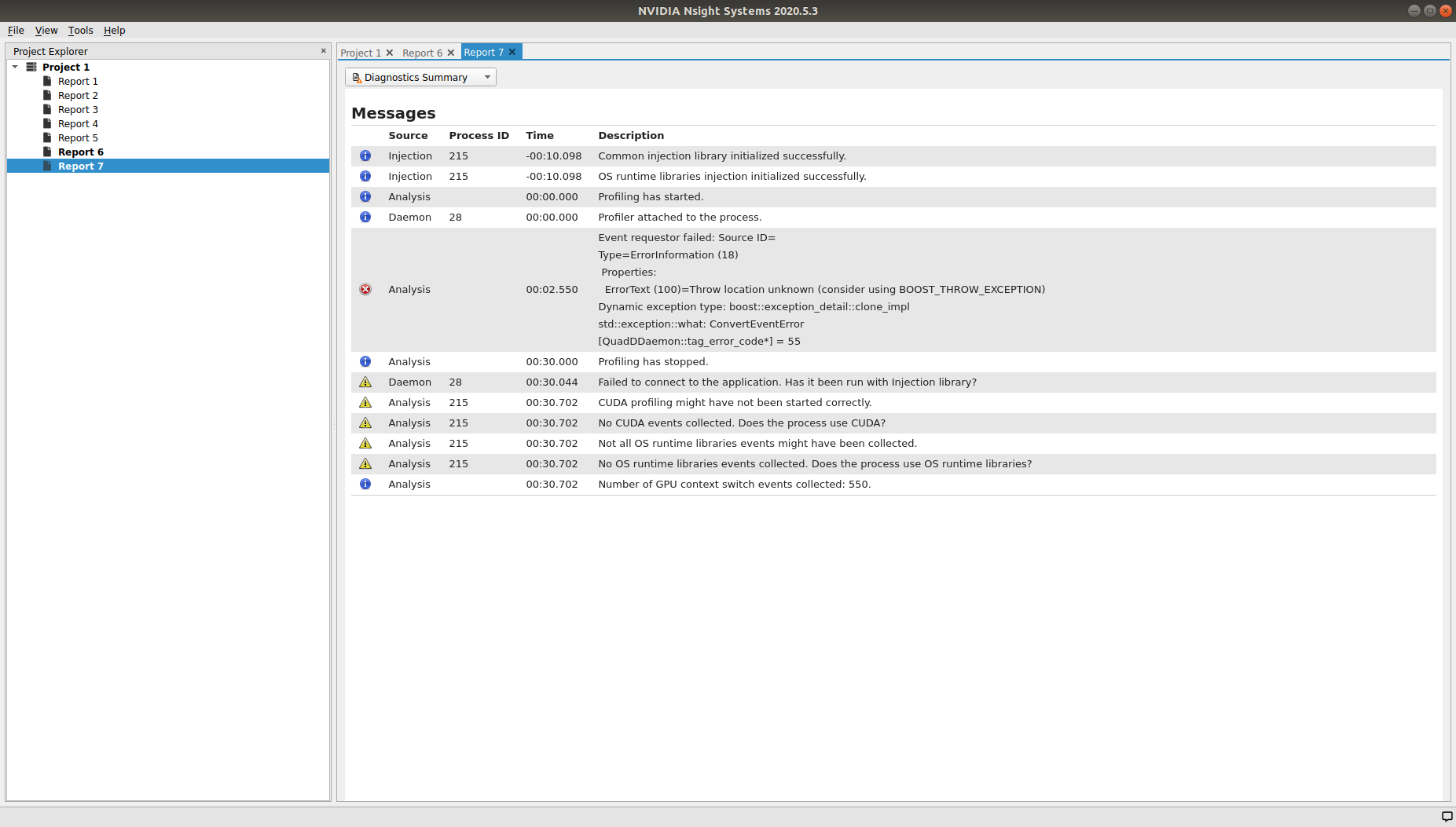Click the Source column header
1456x827 pixels.
pos(408,136)
